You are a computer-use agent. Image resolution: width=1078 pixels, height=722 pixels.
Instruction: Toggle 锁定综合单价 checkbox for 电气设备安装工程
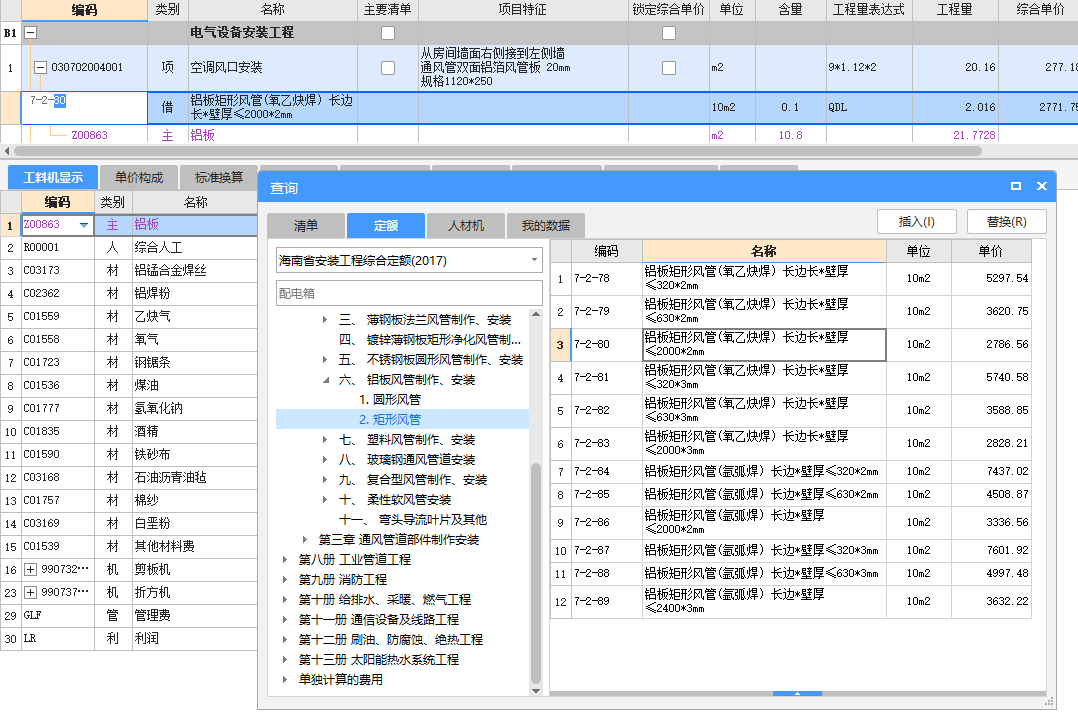[668, 33]
